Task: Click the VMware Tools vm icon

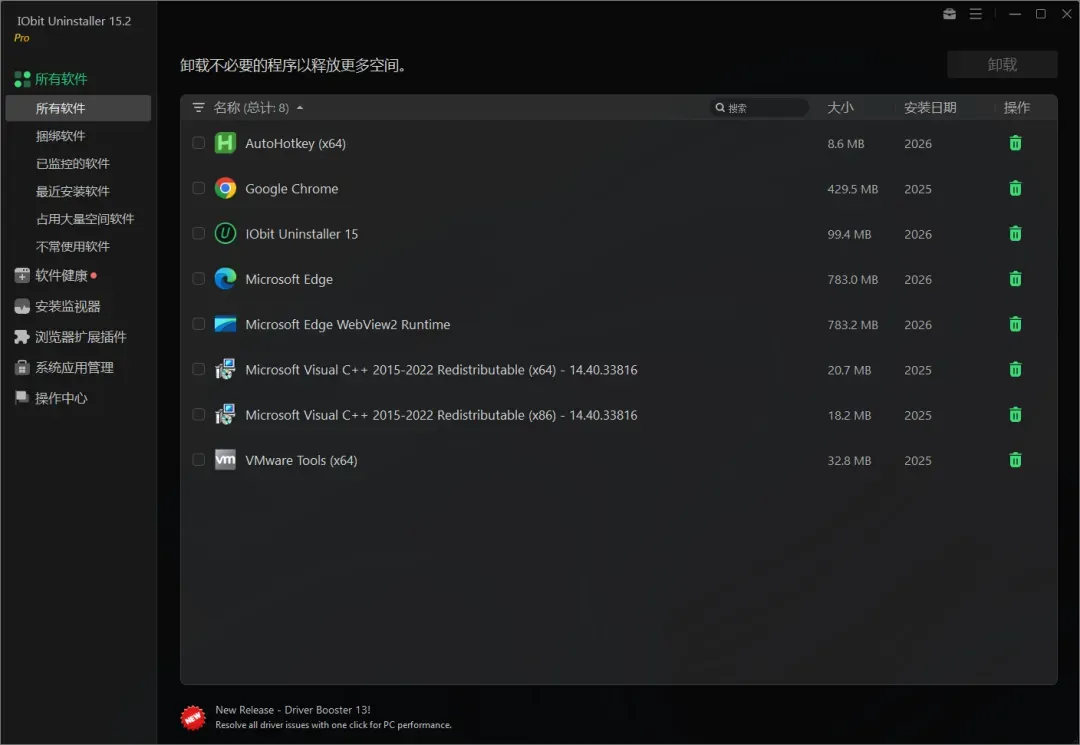Action: (225, 460)
